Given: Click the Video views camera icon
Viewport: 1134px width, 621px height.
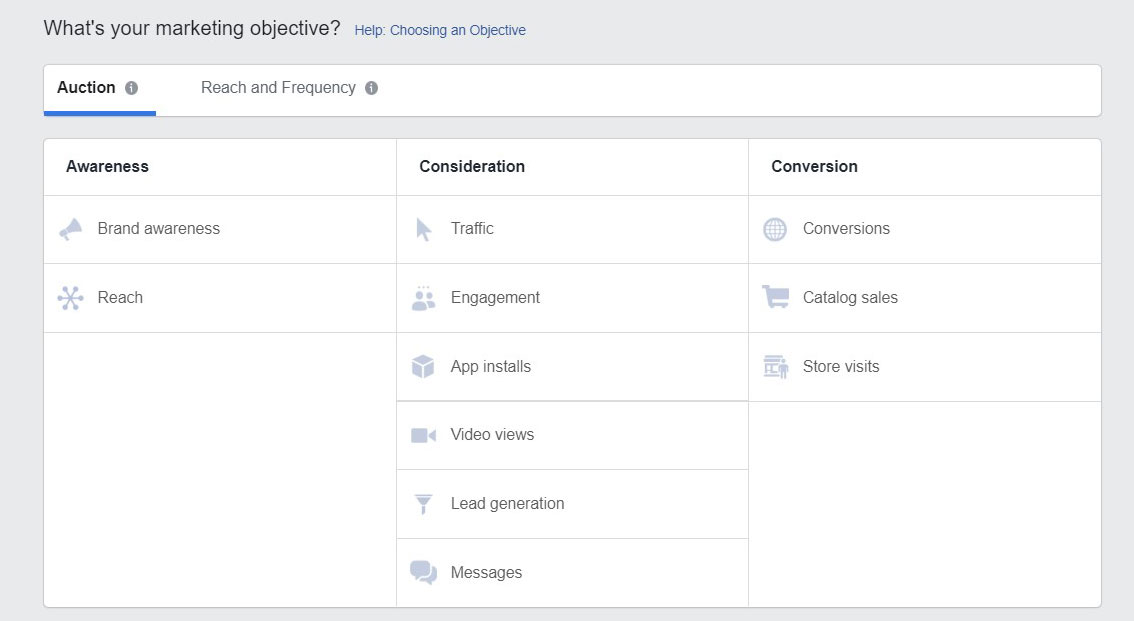Looking at the screenshot, I should [x=424, y=435].
